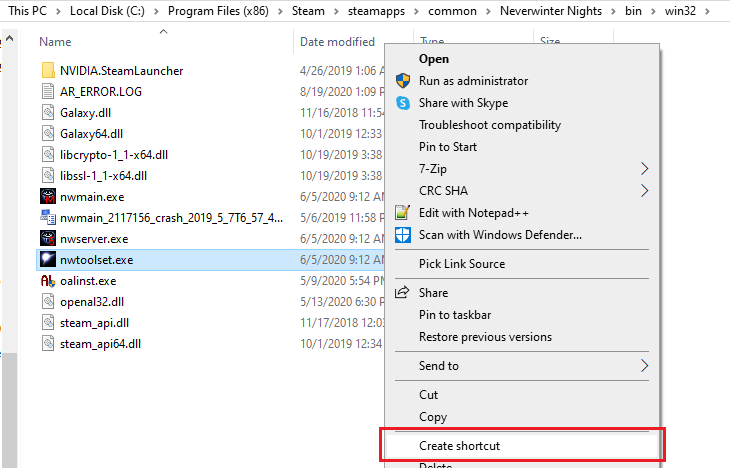
Task: Navigate to Local Disk (C:) breadcrumb
Action: click(107, 11)
